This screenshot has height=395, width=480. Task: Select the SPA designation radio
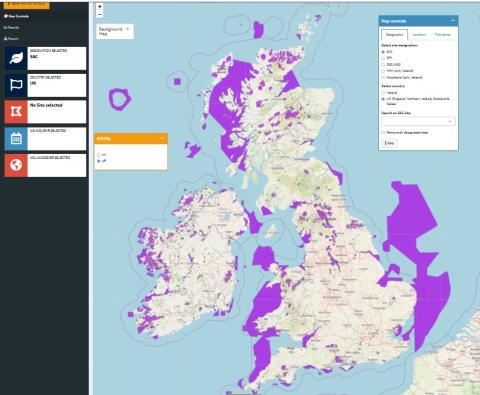coord(383,58)
